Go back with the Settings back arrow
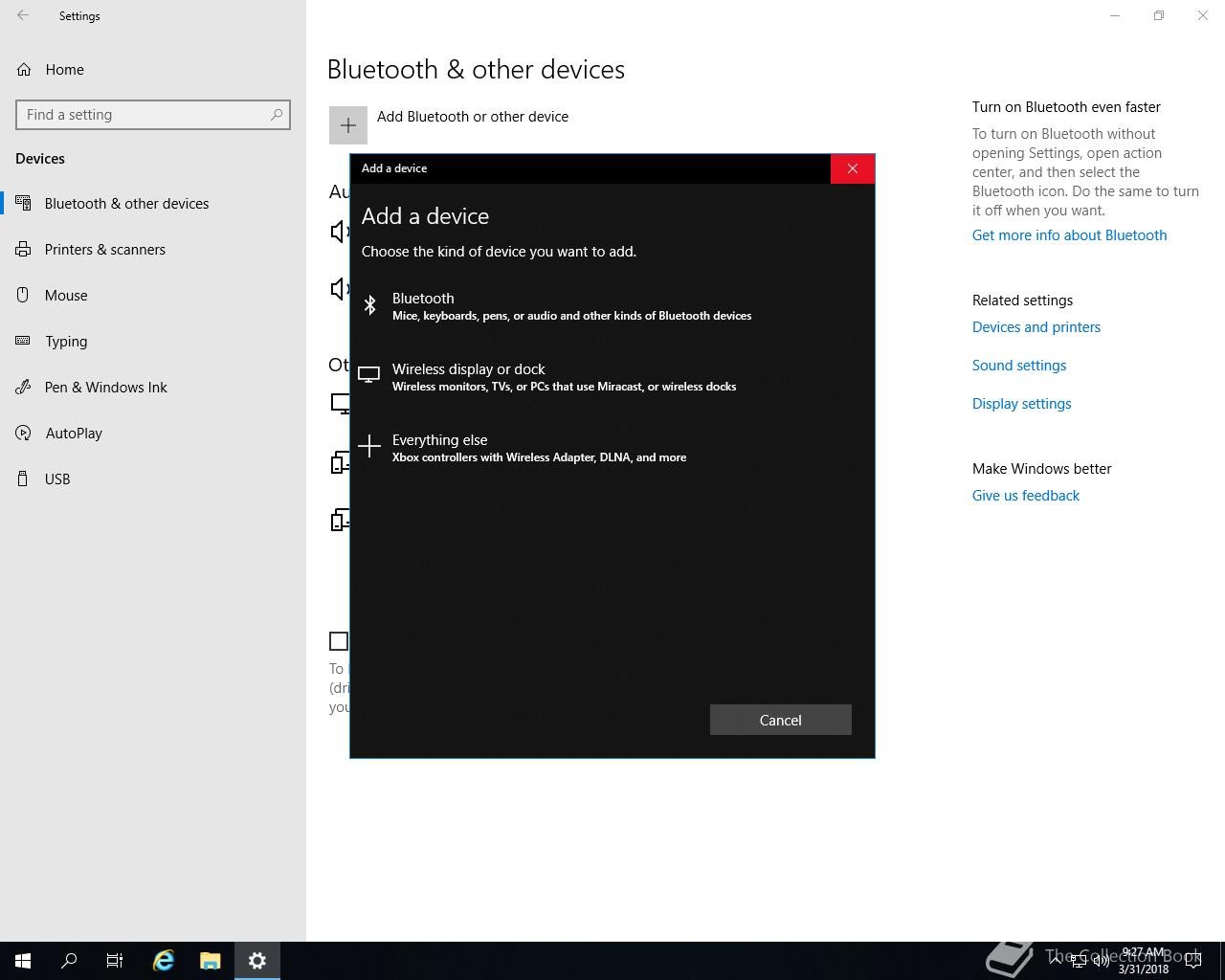Screen dimensions: 1225x980 pos(23,15)
